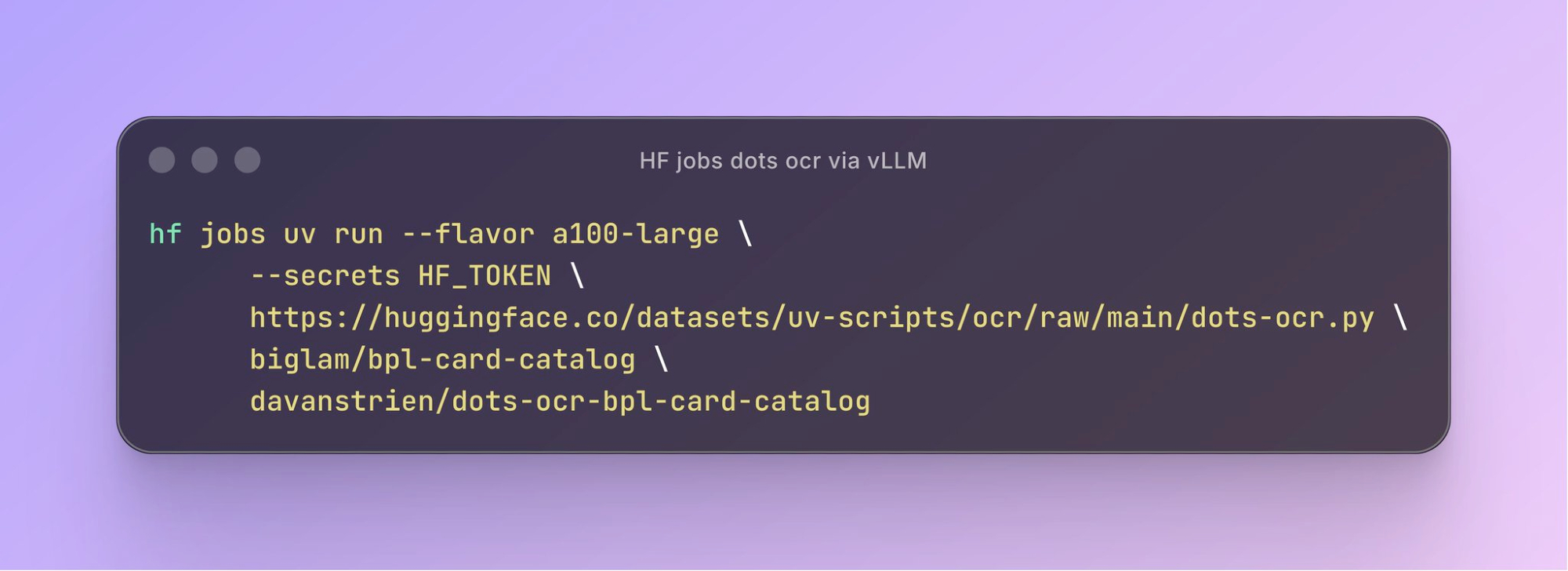Viewport: 1568px width, 571px height.
Task: Click the backslash after "a100-large"
Action: 745,234
